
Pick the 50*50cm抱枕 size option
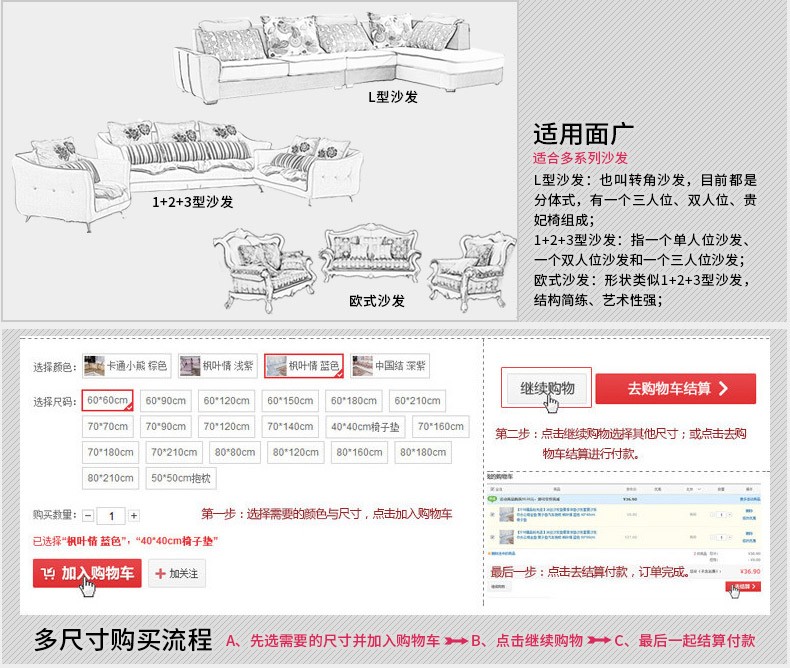(180, 478)
